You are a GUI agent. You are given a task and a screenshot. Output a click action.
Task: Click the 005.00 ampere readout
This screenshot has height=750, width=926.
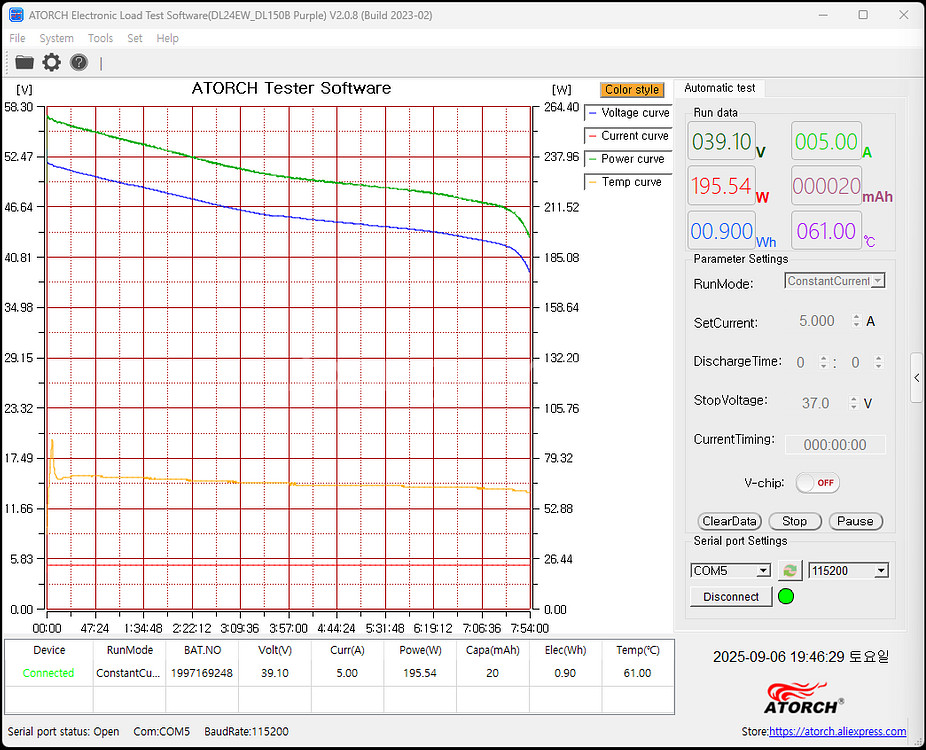[826, 141]
